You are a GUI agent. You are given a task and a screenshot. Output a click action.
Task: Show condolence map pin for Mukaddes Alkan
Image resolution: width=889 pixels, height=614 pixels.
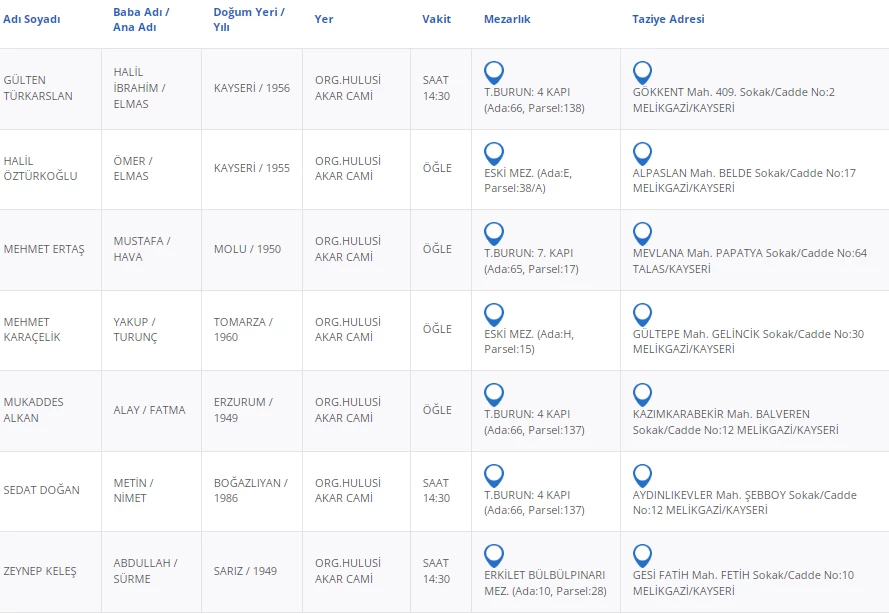[x=642, y=395]
